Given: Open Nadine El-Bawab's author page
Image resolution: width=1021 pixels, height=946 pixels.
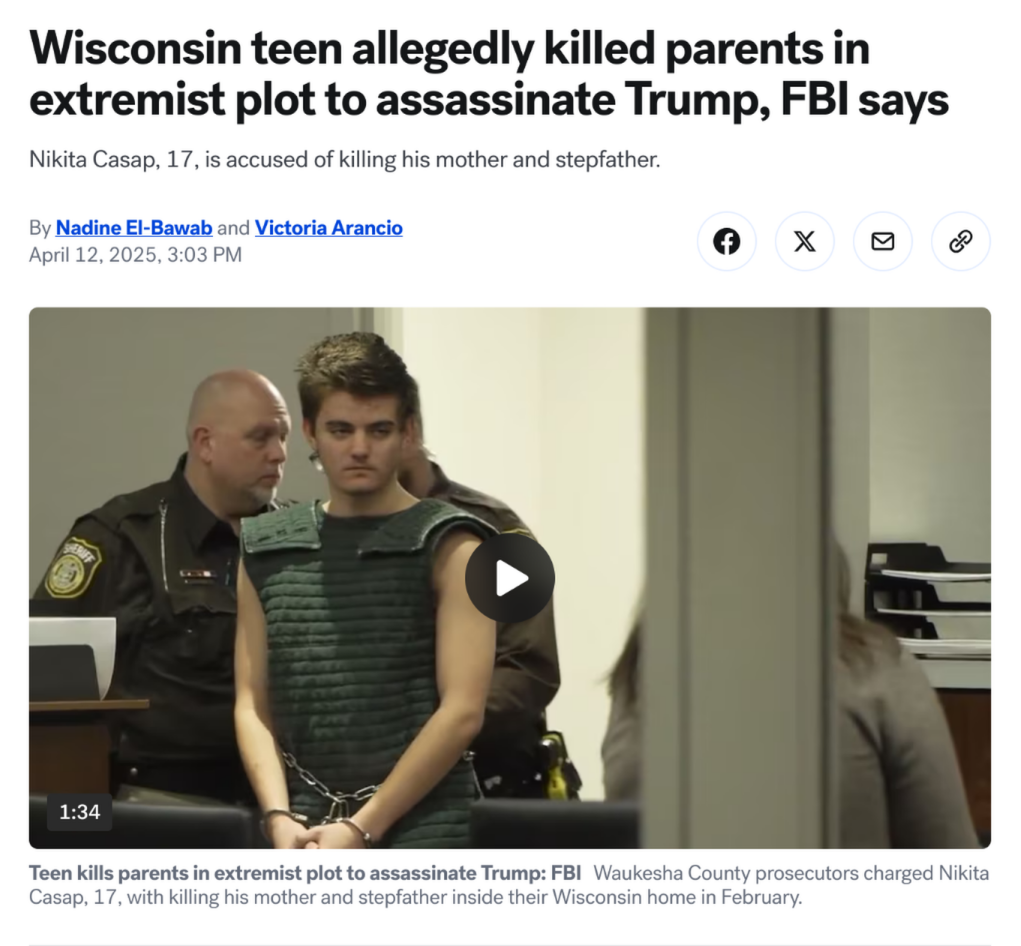Looking at the screenshot, I should point(134,227).
